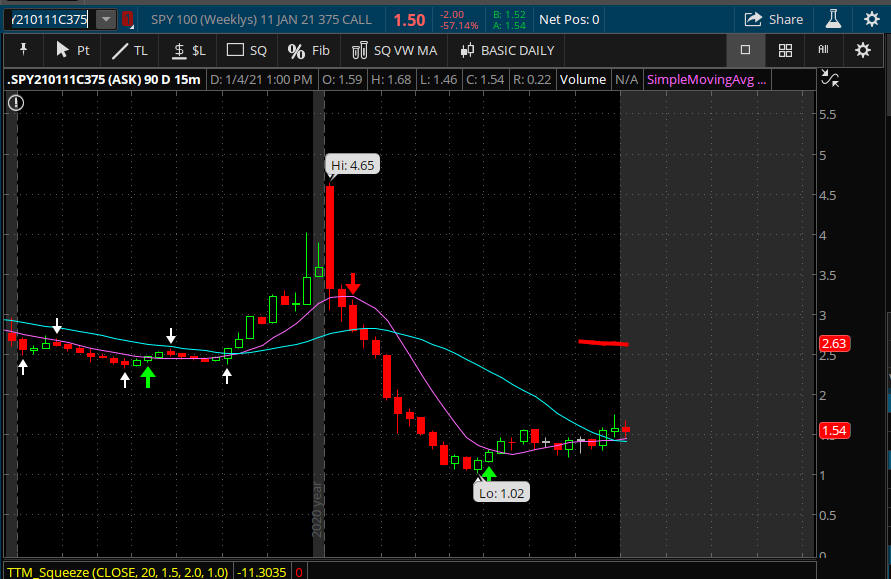
Task: Toggle the All charts layout button
Action: point(824,50)
